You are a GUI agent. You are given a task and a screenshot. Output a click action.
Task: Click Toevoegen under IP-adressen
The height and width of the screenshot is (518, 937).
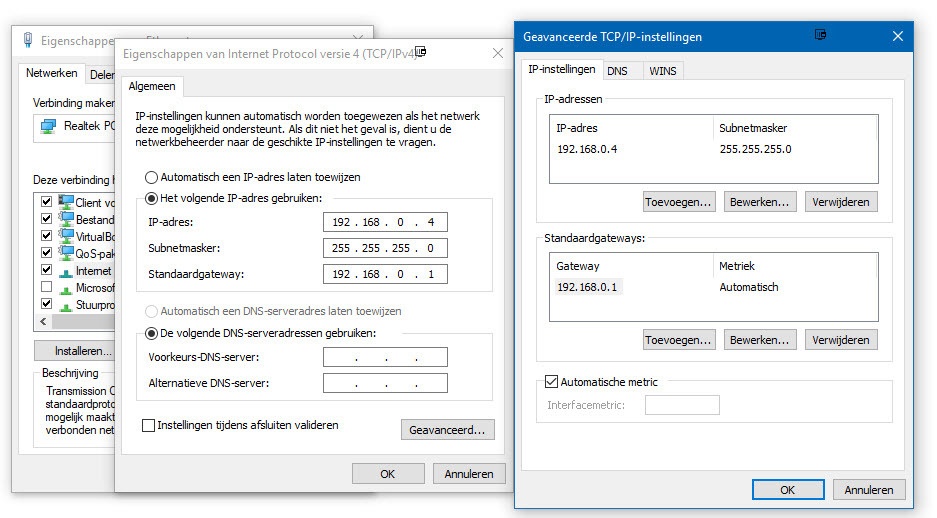click(x=679, y=202)
